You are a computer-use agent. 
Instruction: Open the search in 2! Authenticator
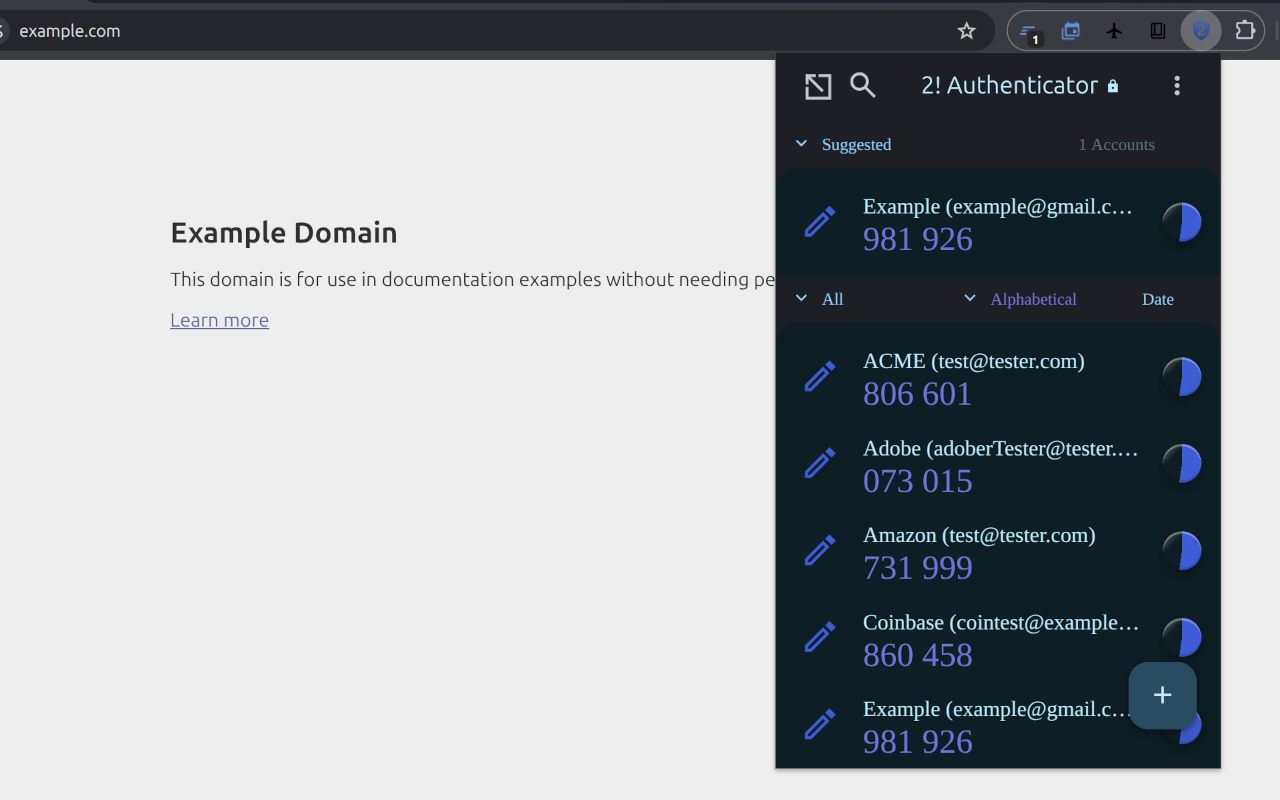point(862,86)
